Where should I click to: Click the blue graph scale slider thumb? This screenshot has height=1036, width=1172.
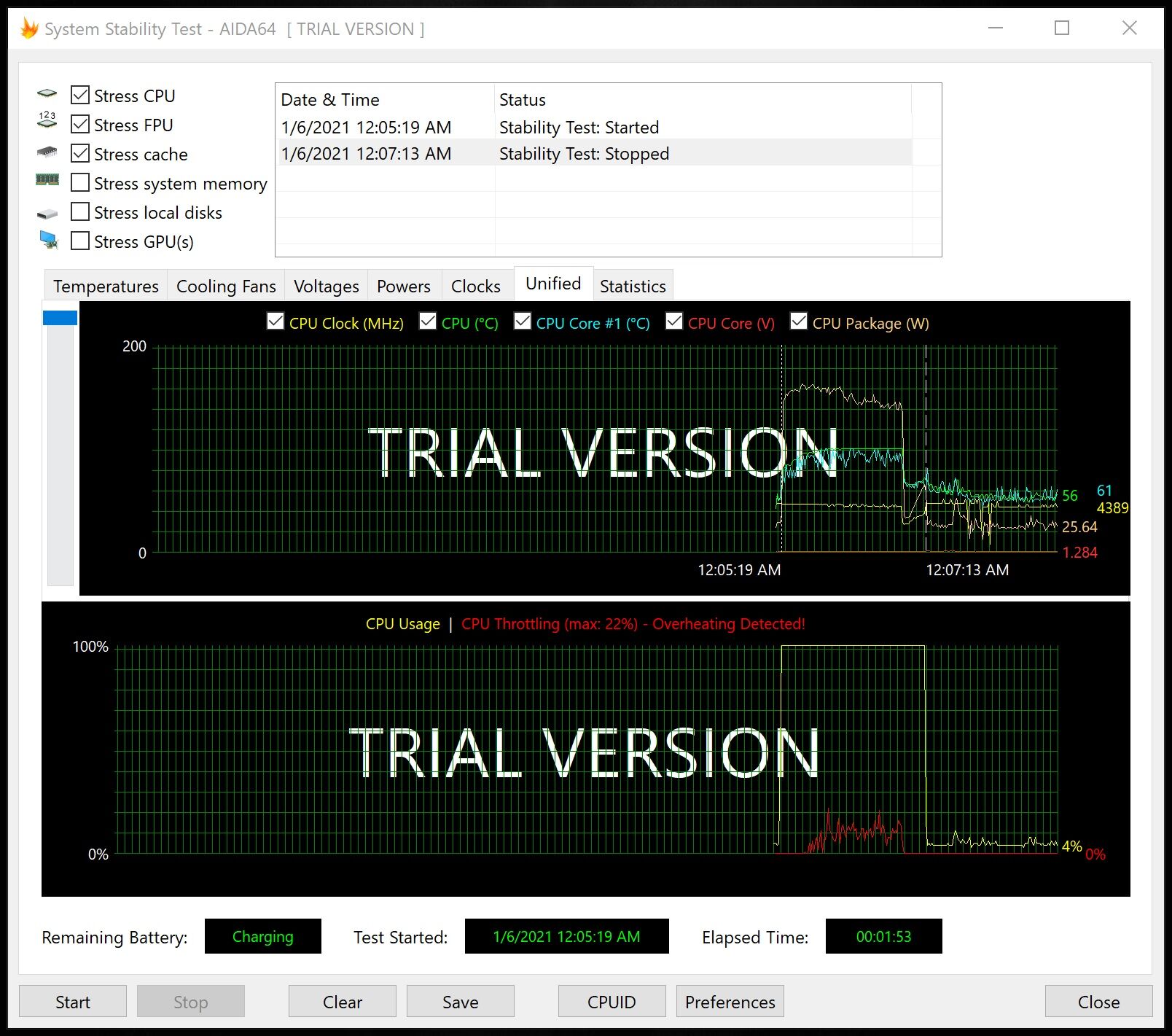point(60,317)
